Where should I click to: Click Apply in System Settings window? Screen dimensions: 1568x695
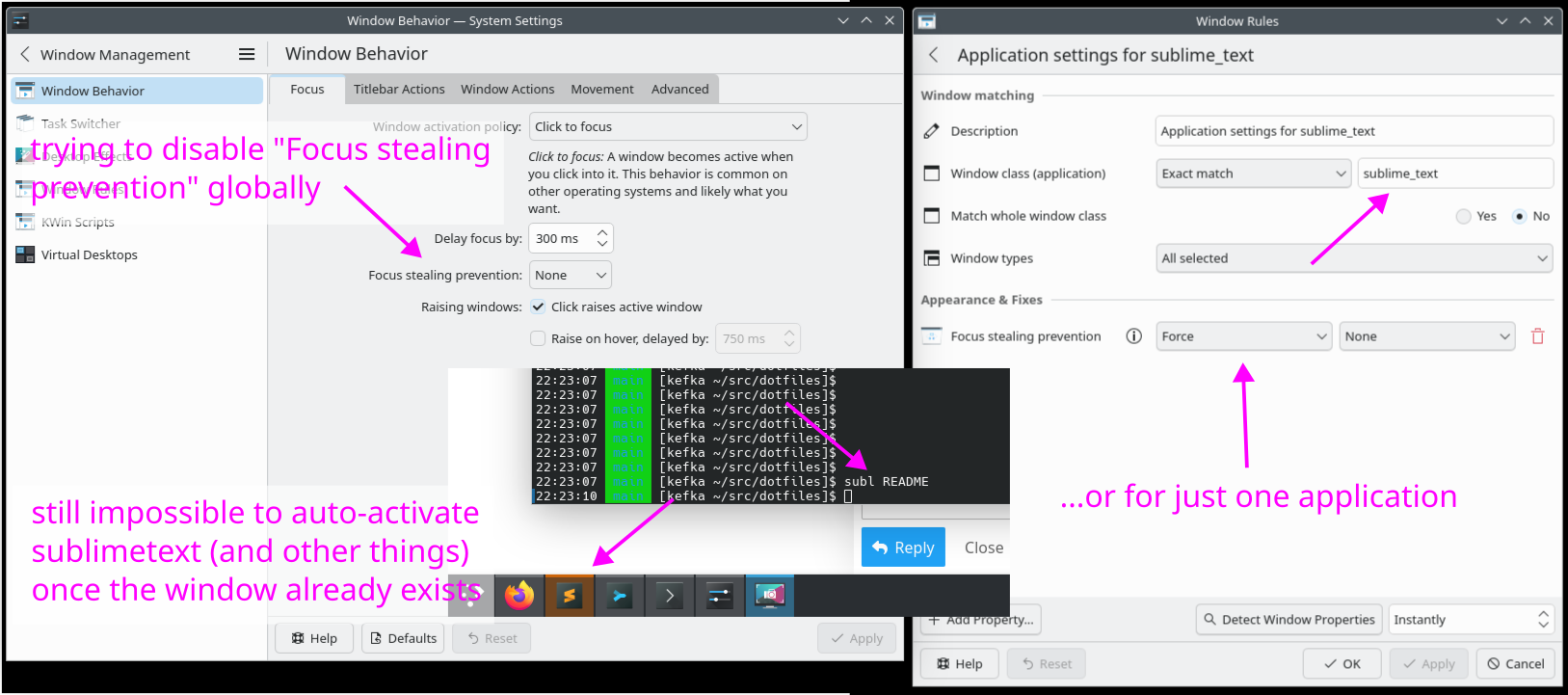coord(857,638)
